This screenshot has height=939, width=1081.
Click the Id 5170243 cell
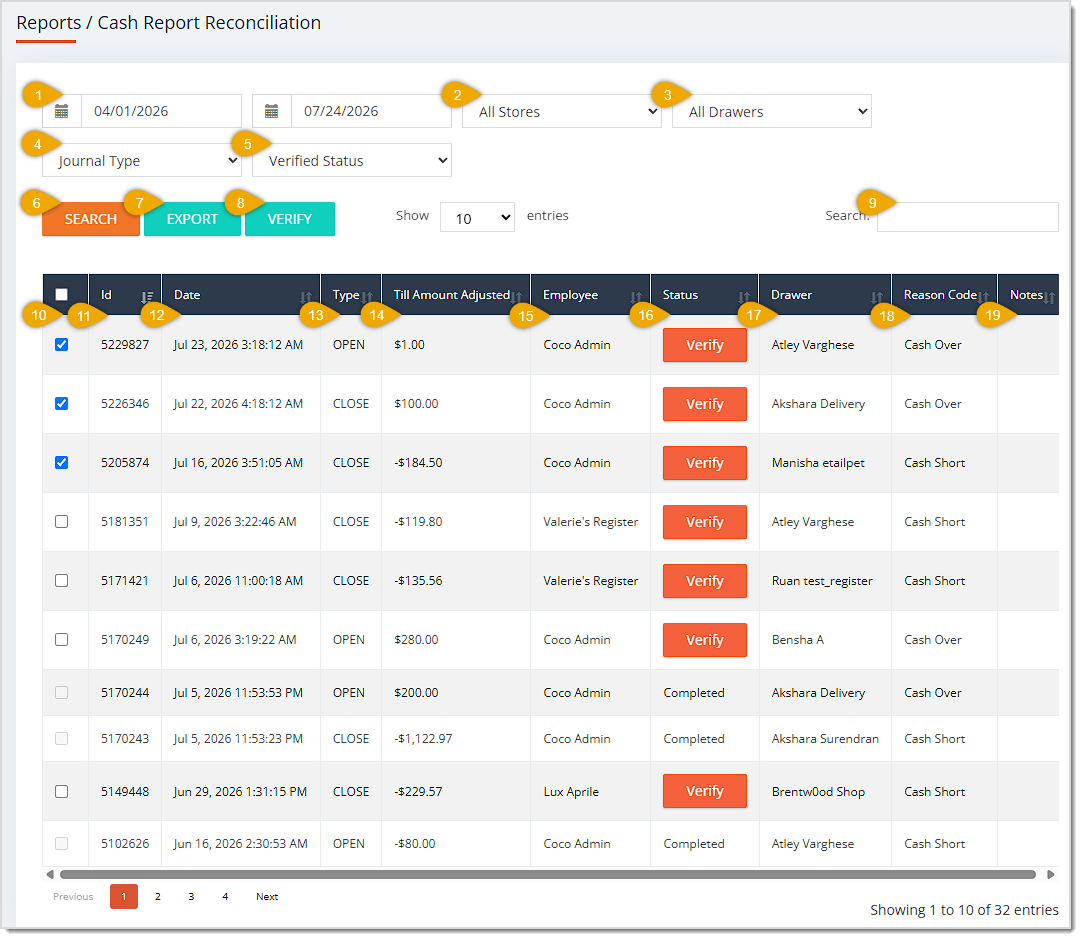coord(125,738)
